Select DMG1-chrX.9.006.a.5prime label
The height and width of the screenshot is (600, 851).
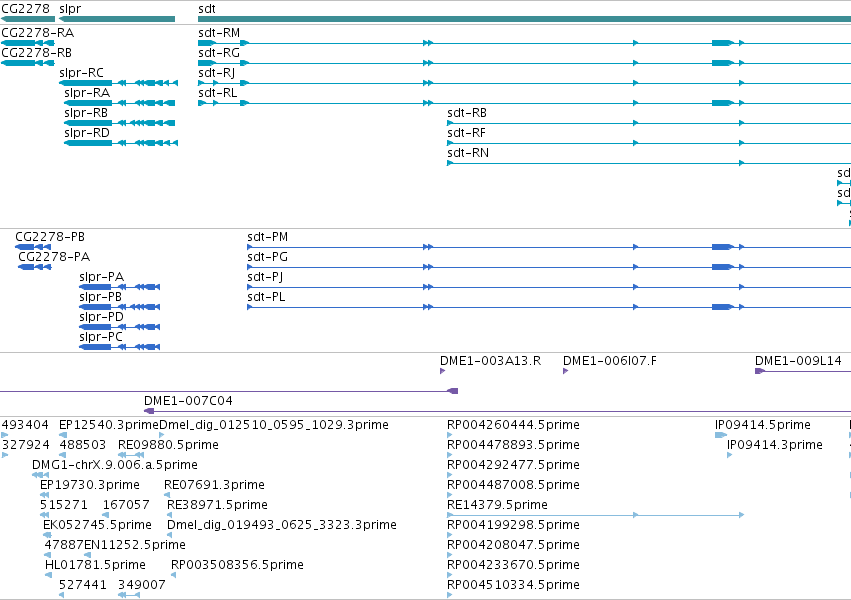[x=115, y=465]
